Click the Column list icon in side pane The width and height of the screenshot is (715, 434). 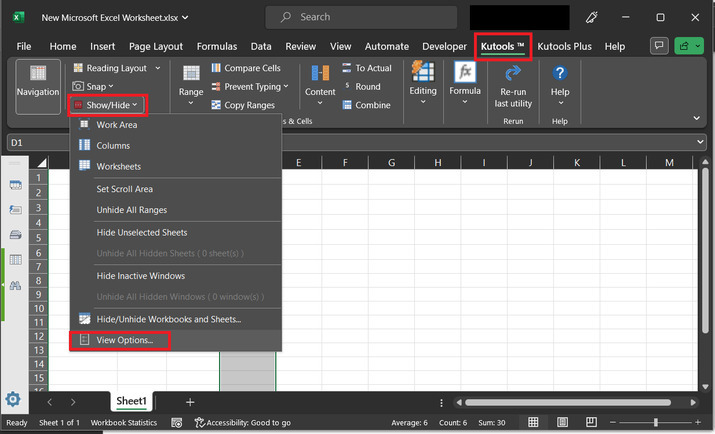pyautogui.click(x=15, y=260)
